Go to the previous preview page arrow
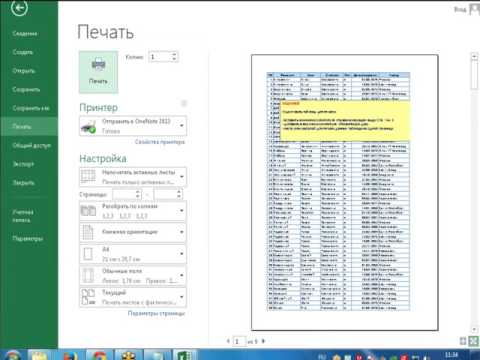Image resolution: width=480 pixels, height=360 pixels. click(x=228, y=341)
